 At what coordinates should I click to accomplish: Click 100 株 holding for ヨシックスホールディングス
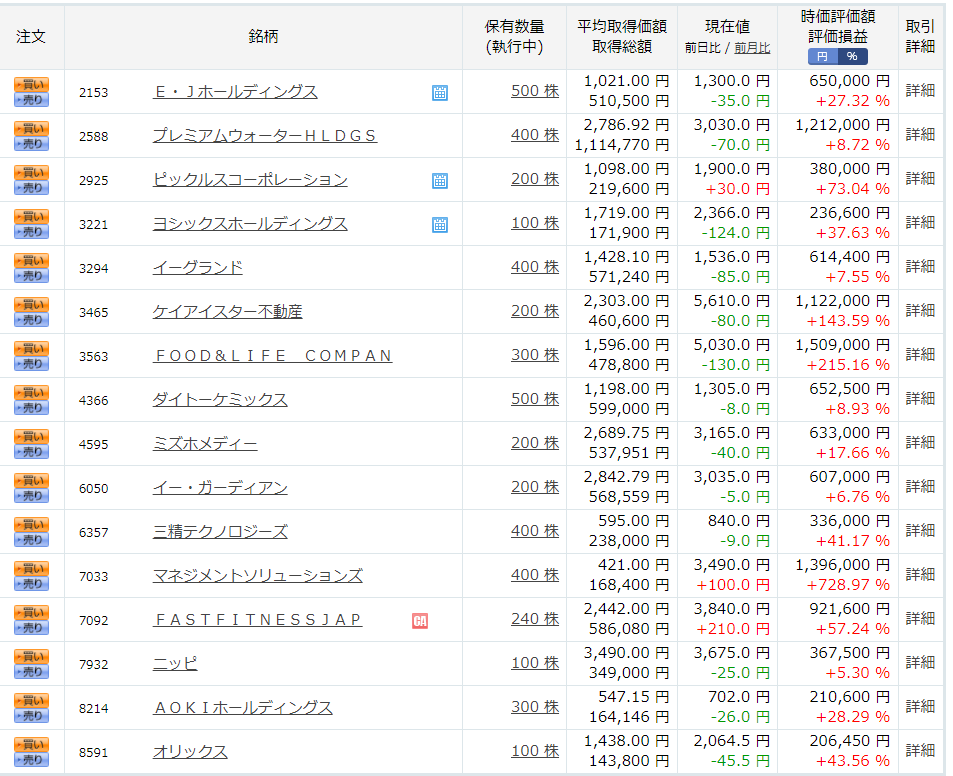point(535,223)
